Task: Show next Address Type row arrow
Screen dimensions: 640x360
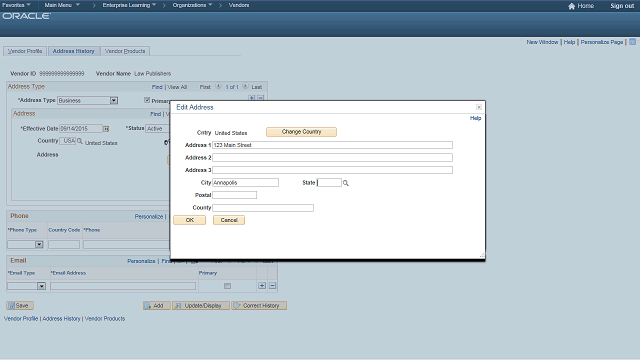Action: pos(245,86)
